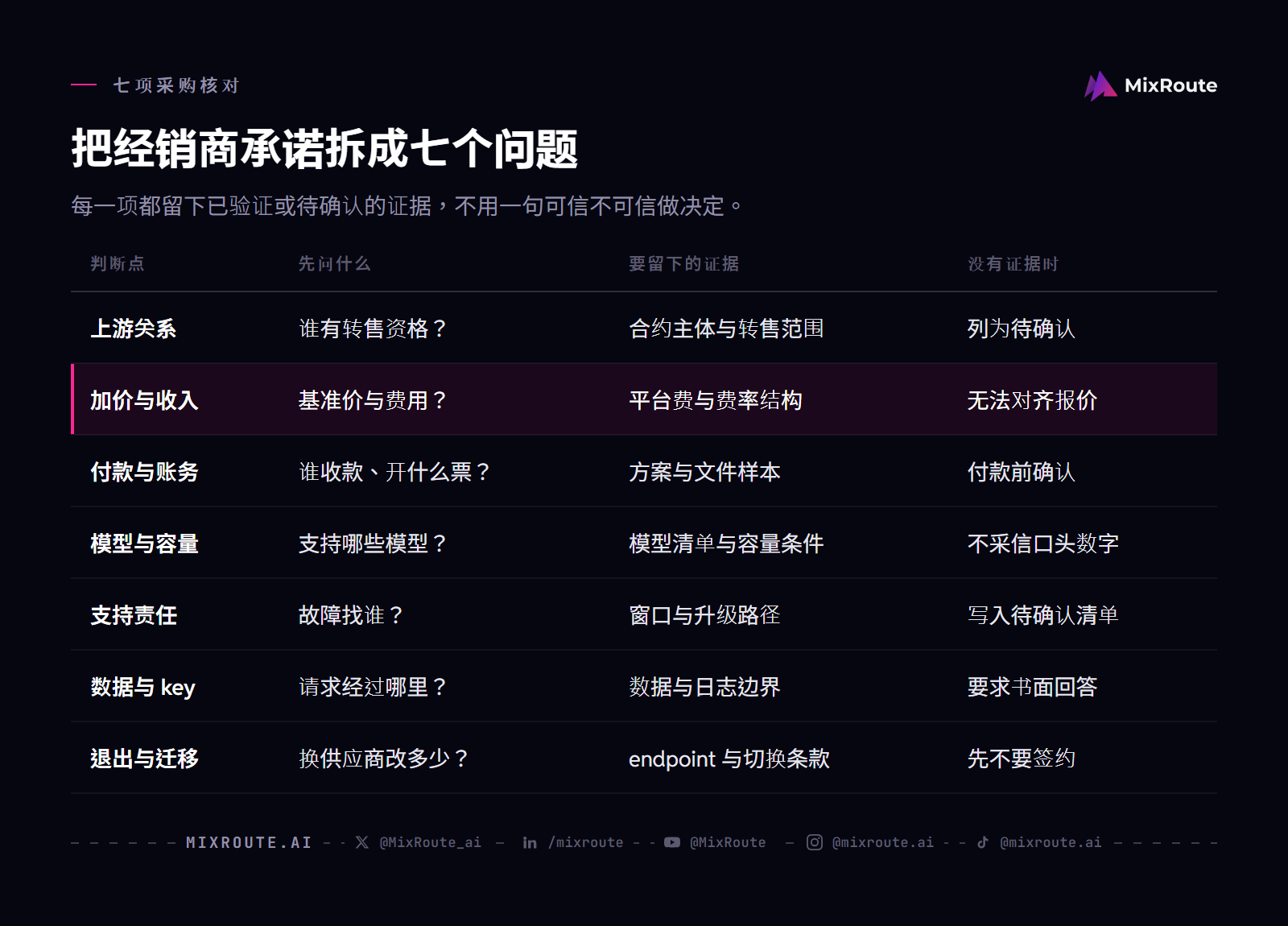The image size is (1288, 926).
Task: Click the title 把经销商承诺拆成七个问题
Action: click(x=324, y=148)
